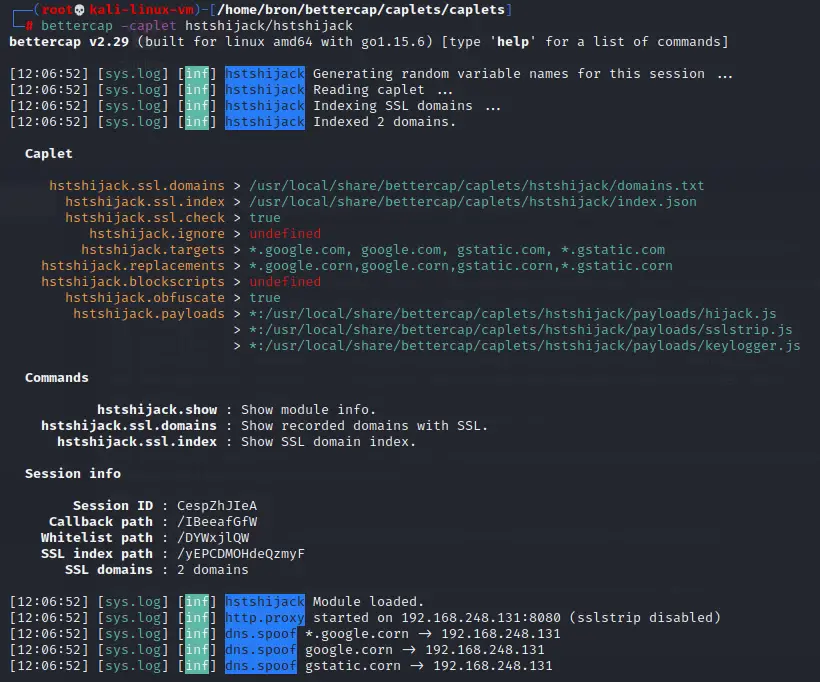820x682 pixels.
Task: Click the hijack.js payload path
Action: [x=513, y=314]
